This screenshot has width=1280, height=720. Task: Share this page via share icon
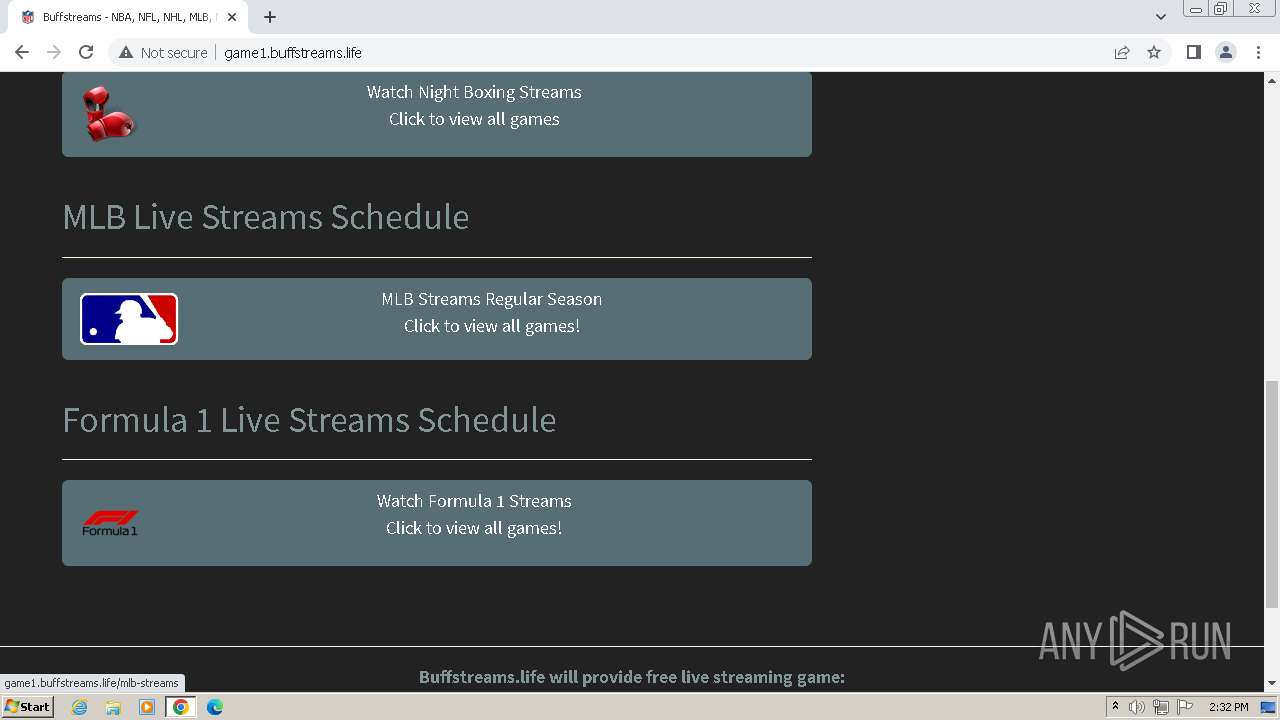[x=1122, y=52]
